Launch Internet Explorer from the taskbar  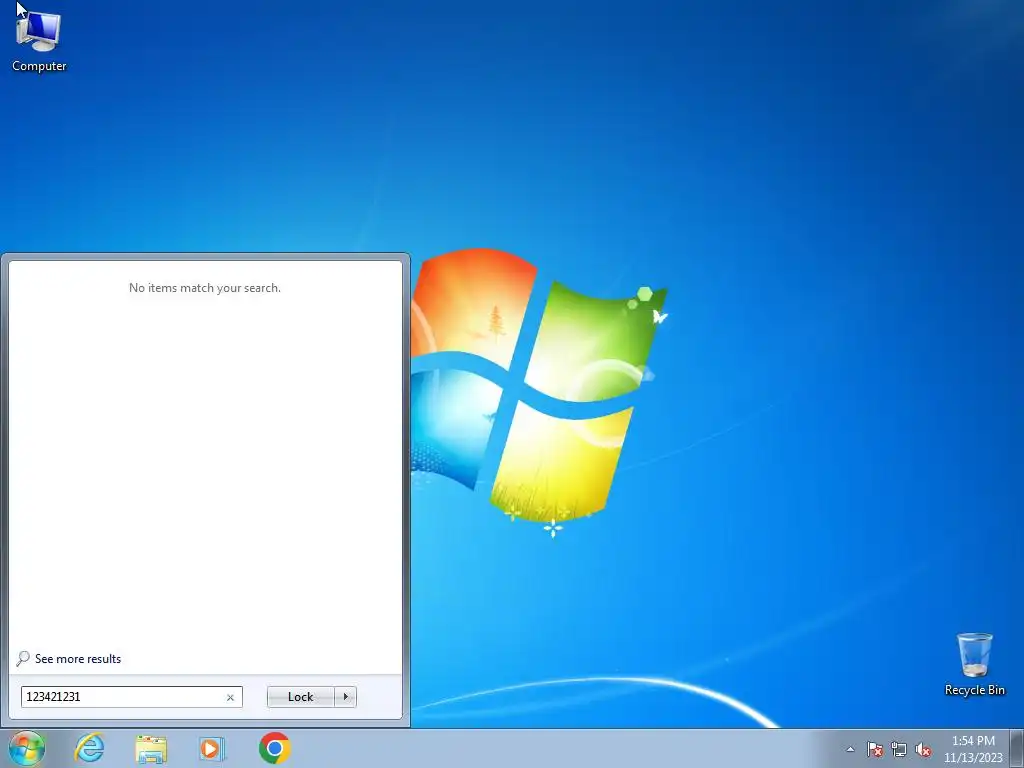click(x=89, y=748)
